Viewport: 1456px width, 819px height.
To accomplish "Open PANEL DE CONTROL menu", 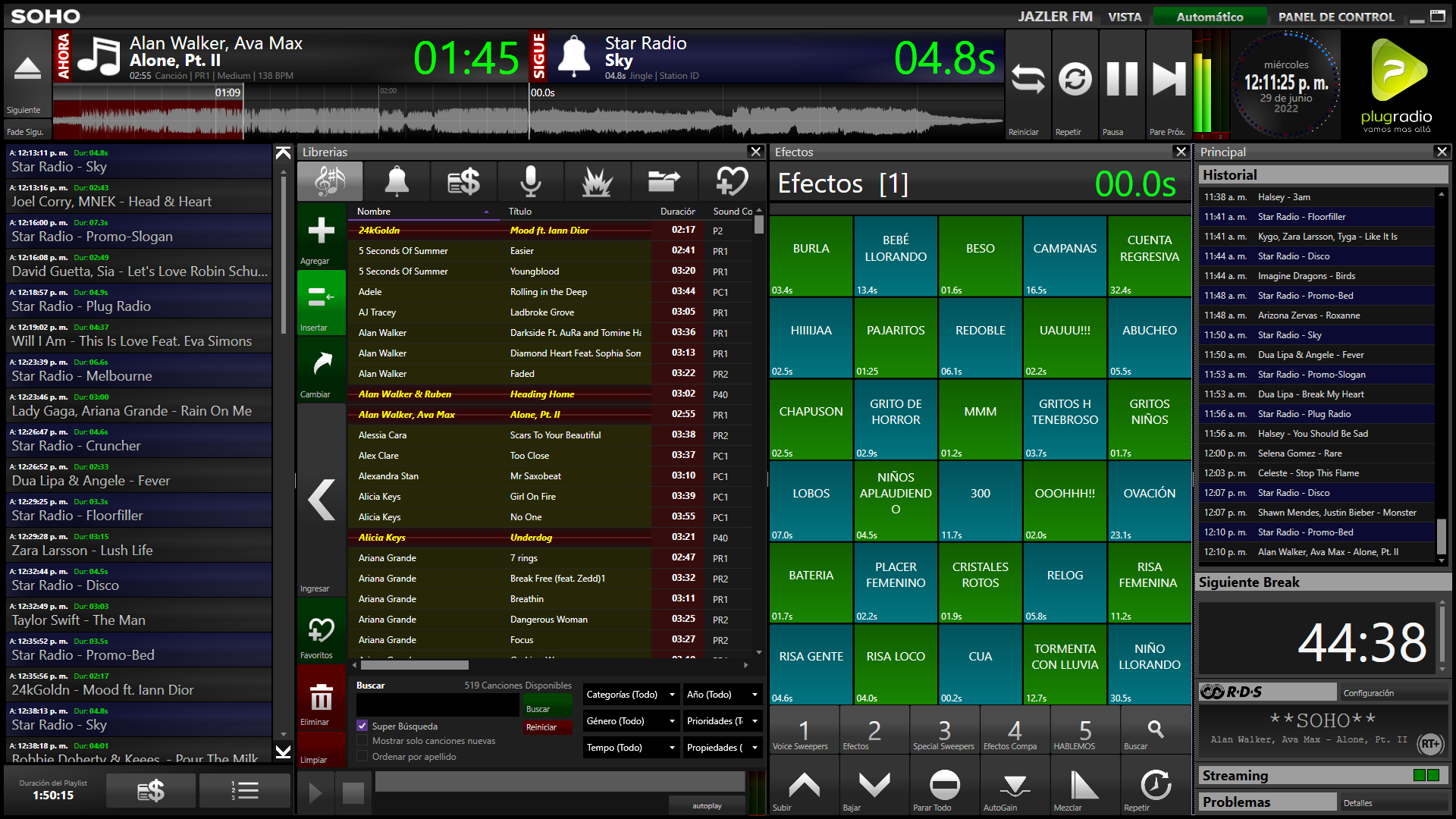I will pyautogui.click(x=1336, y=17).
